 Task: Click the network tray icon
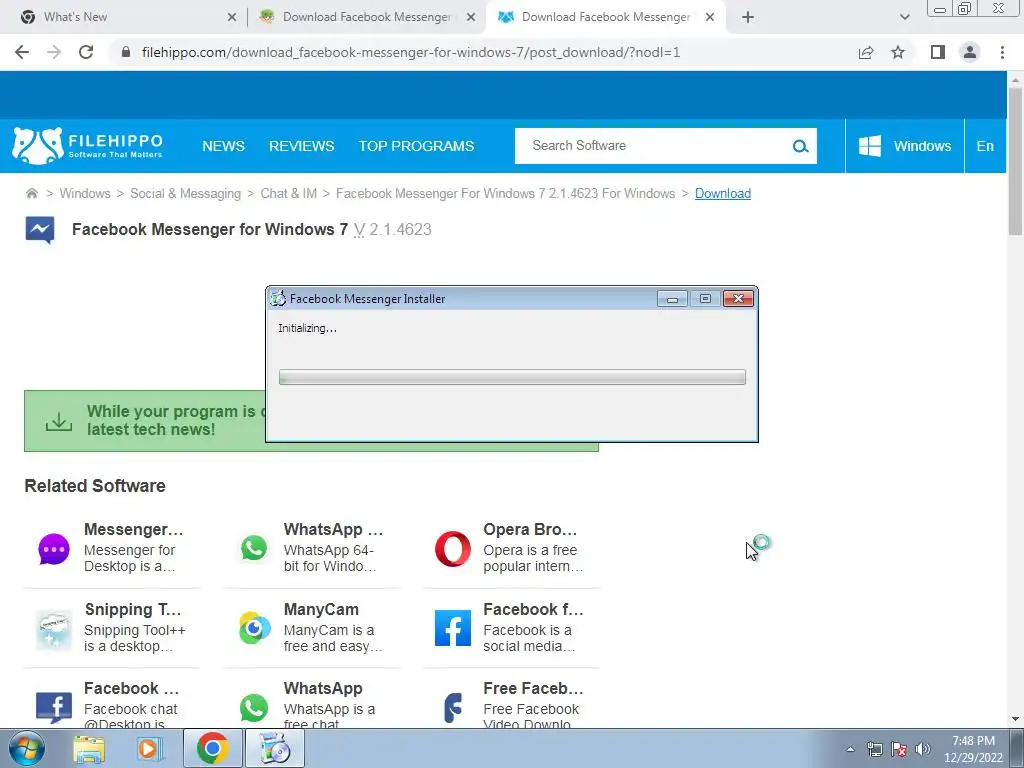tap(874, 749)
